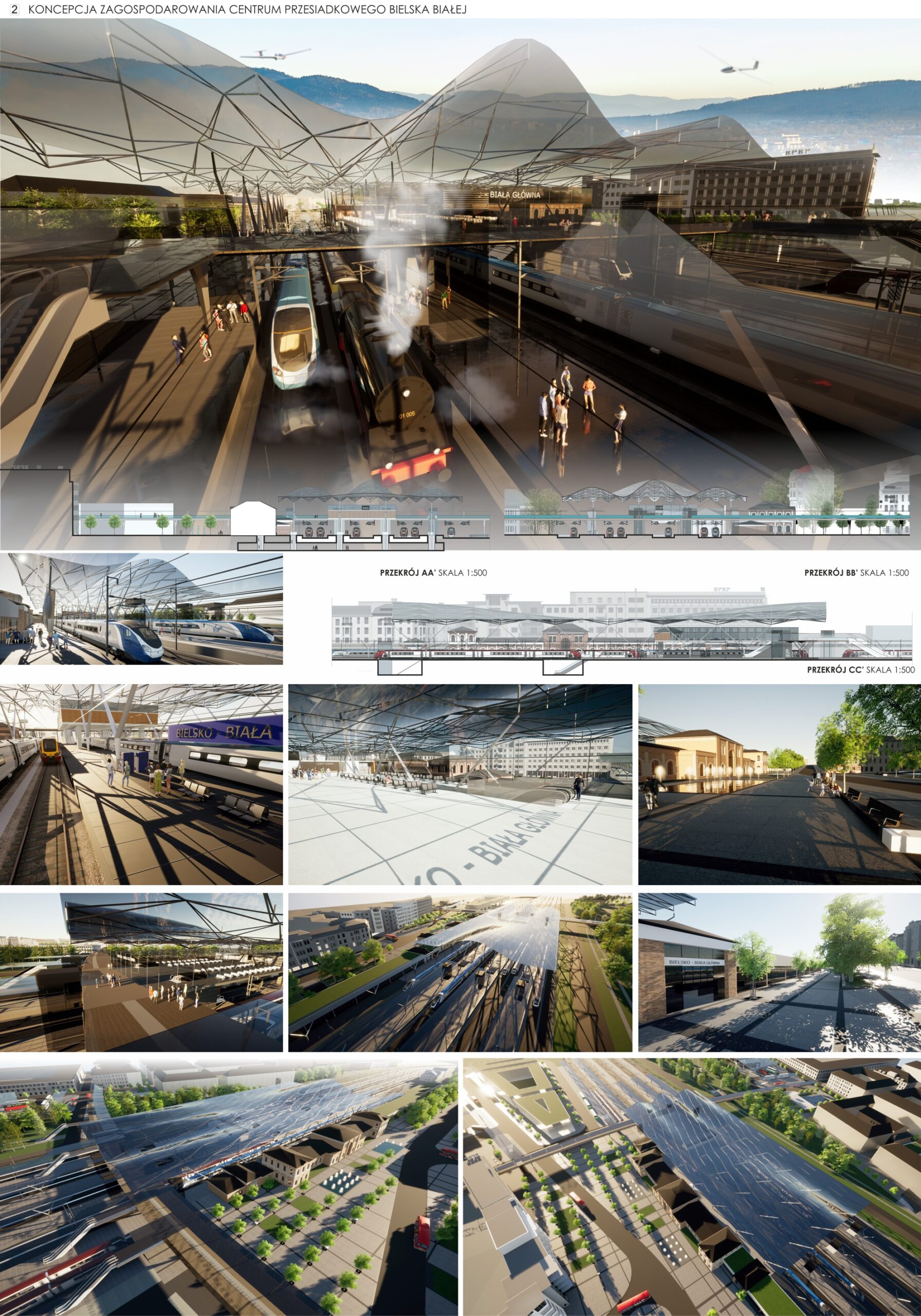
Task: Select the render of blue high-speed trains
Action: coord(141,609)
